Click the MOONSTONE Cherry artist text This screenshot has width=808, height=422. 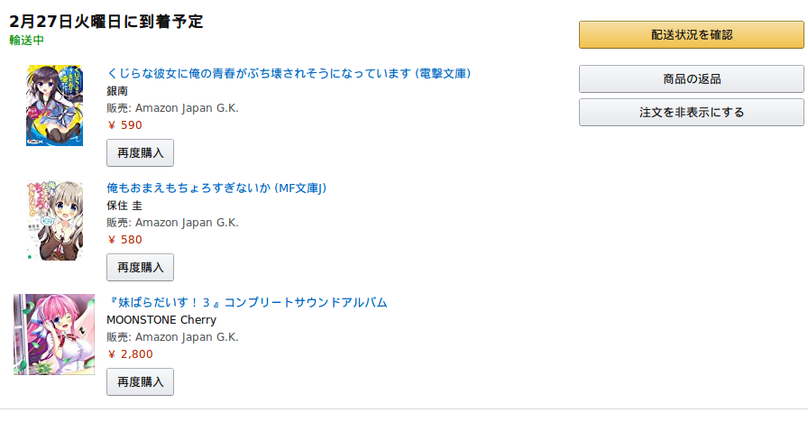tap(161, 320)
